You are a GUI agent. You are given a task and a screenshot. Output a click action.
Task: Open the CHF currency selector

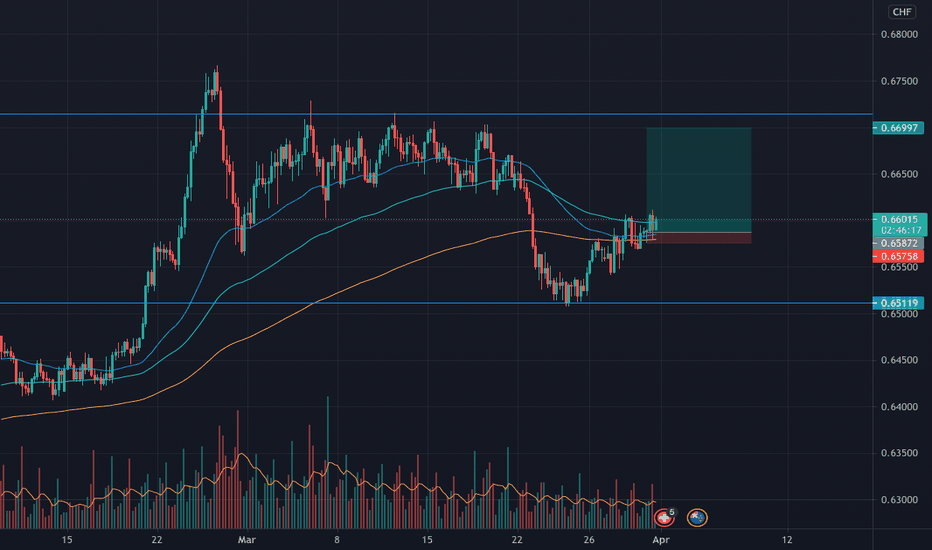(902, 12)
